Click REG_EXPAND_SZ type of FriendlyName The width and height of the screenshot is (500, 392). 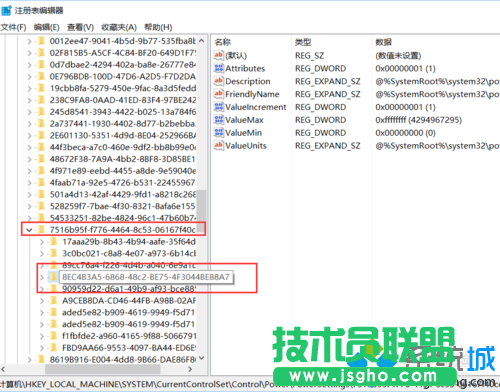tap(328, 94)
